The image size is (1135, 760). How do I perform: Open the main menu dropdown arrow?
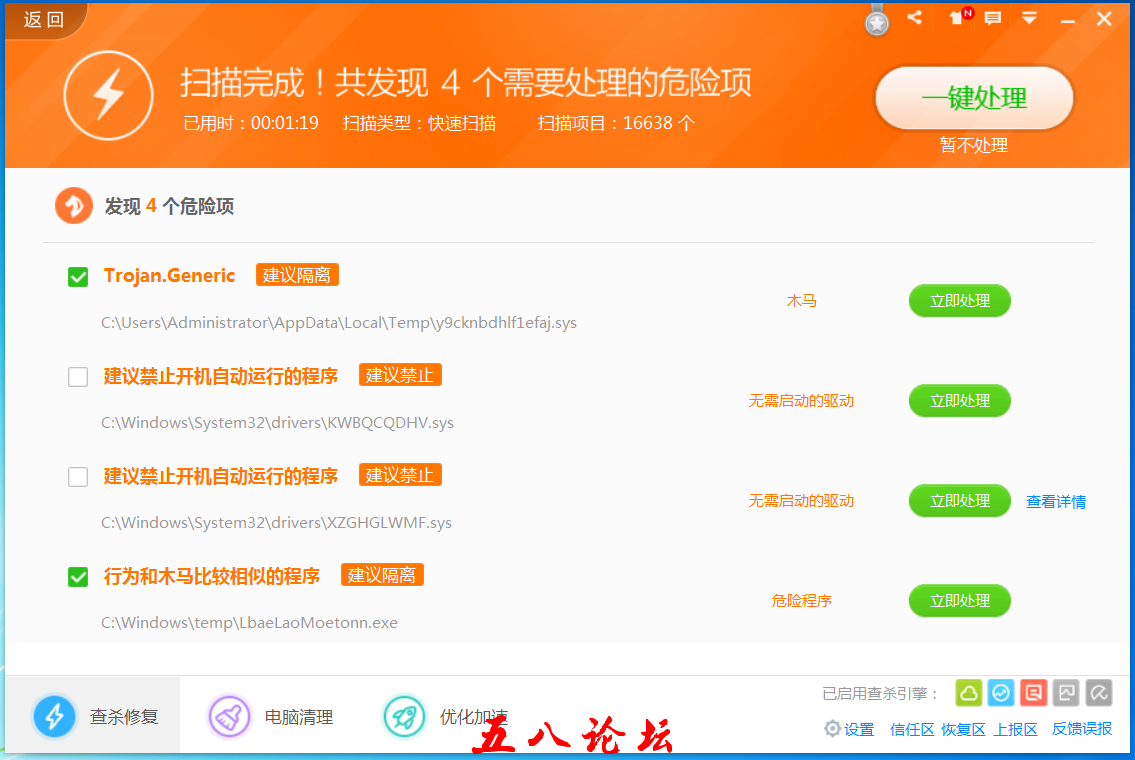tap(1029, 18)
